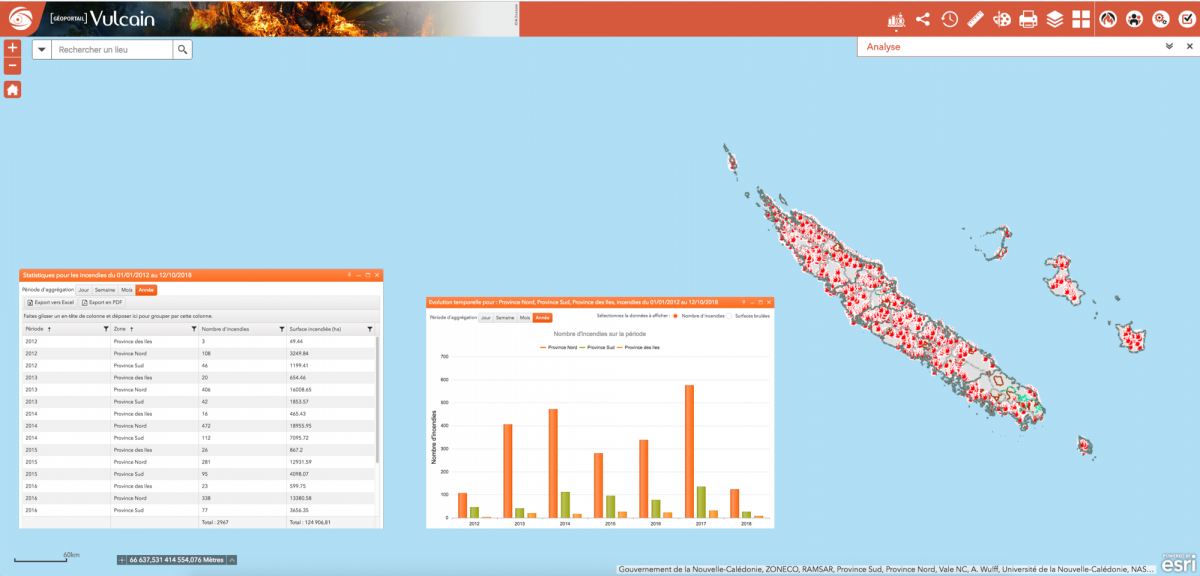The height and width of the screenshot is (576, 1200).
Task: Open the layers list icon
Action: tap(1055, 19)
